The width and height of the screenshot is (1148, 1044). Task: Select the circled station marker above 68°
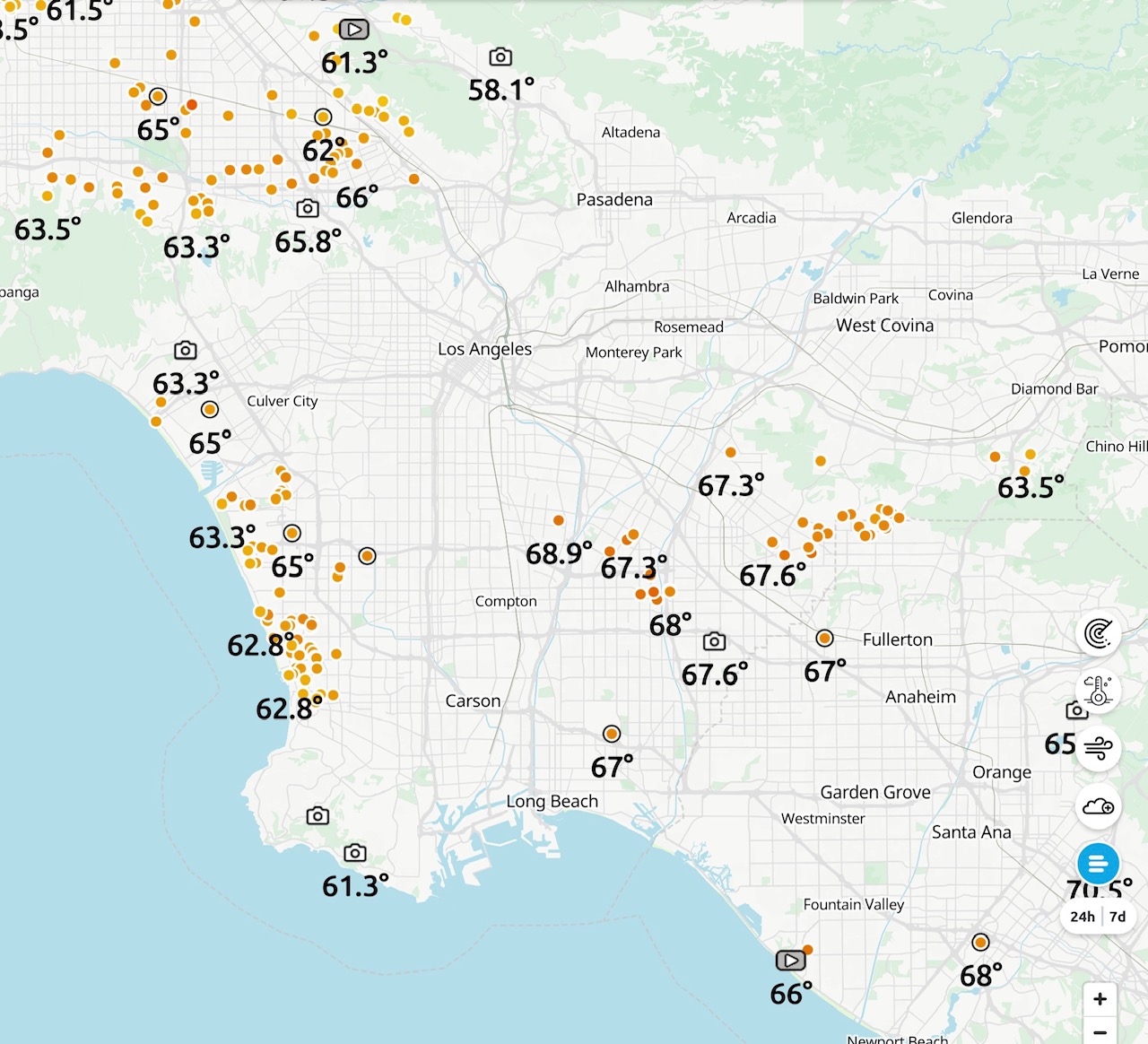(x=980, y=943)
